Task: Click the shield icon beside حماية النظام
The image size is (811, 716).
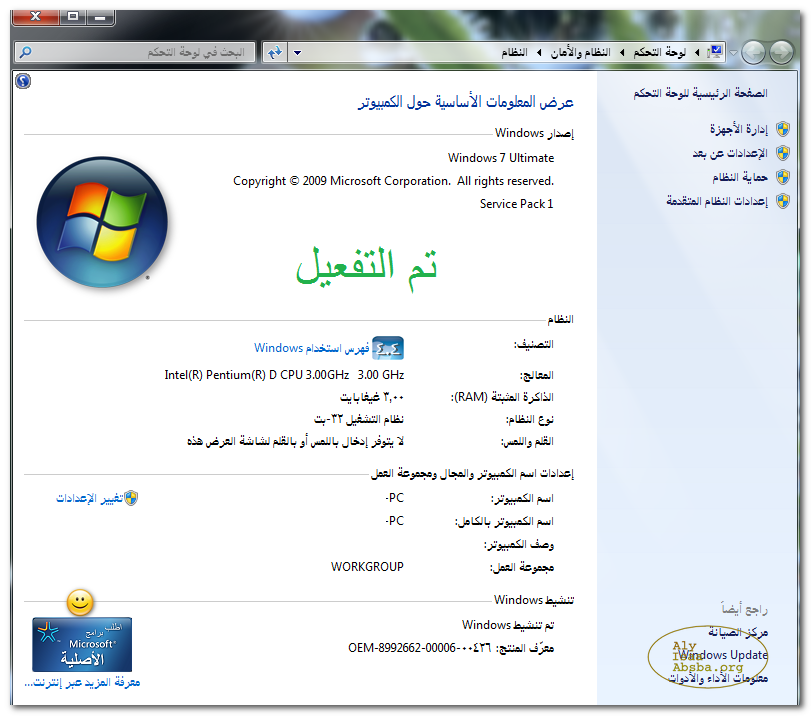Action: (783, 177)
